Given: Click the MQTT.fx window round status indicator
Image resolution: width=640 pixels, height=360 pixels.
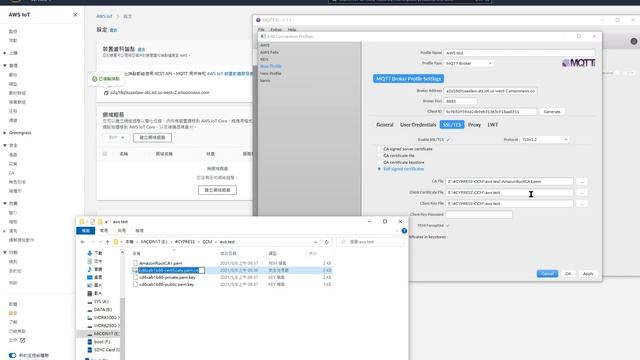Looking at the screenshot, I should 633,41.
